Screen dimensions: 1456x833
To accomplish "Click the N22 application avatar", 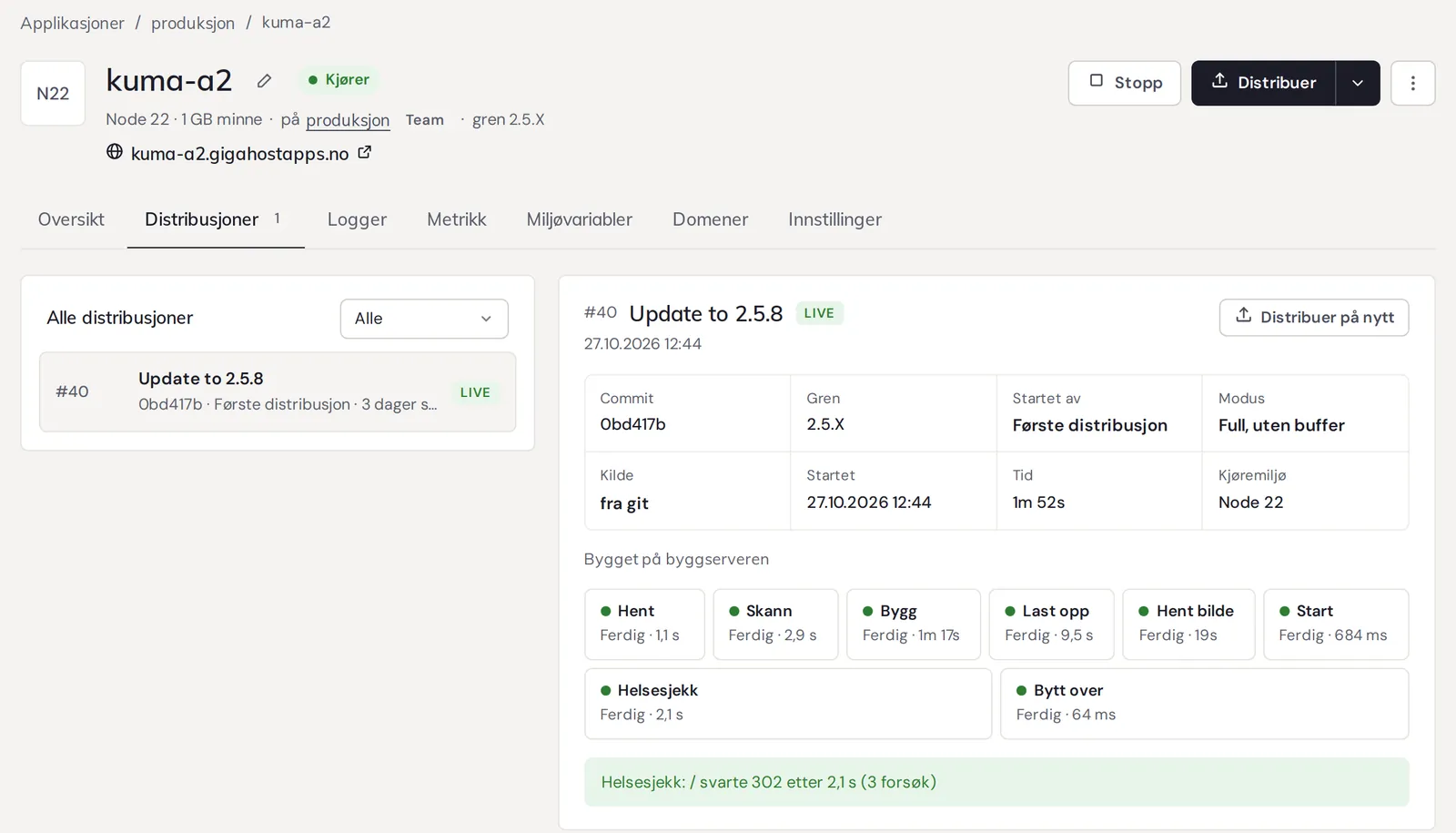I will coord(53,93).
